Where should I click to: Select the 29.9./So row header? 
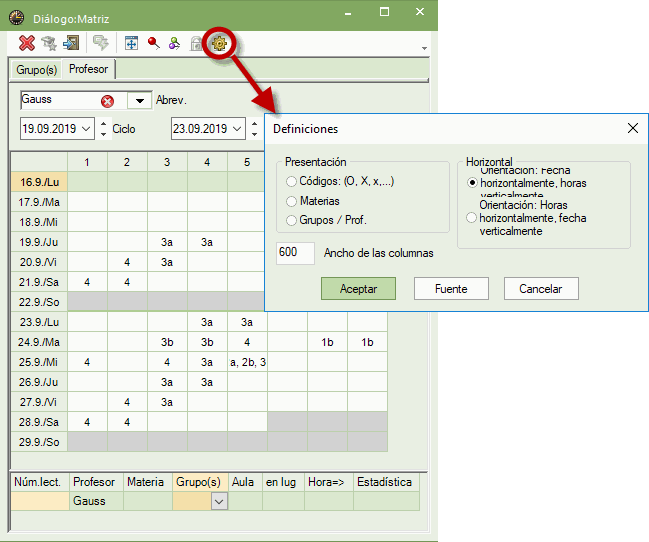39,442
